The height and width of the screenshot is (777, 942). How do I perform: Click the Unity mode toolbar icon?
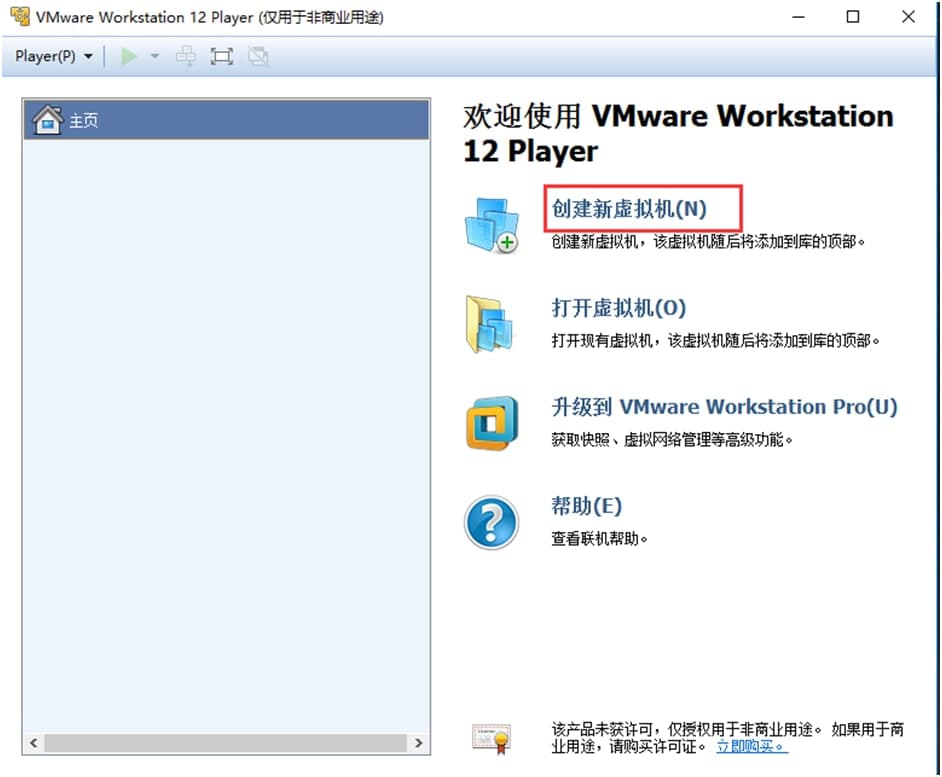click(x=258, y=56)
